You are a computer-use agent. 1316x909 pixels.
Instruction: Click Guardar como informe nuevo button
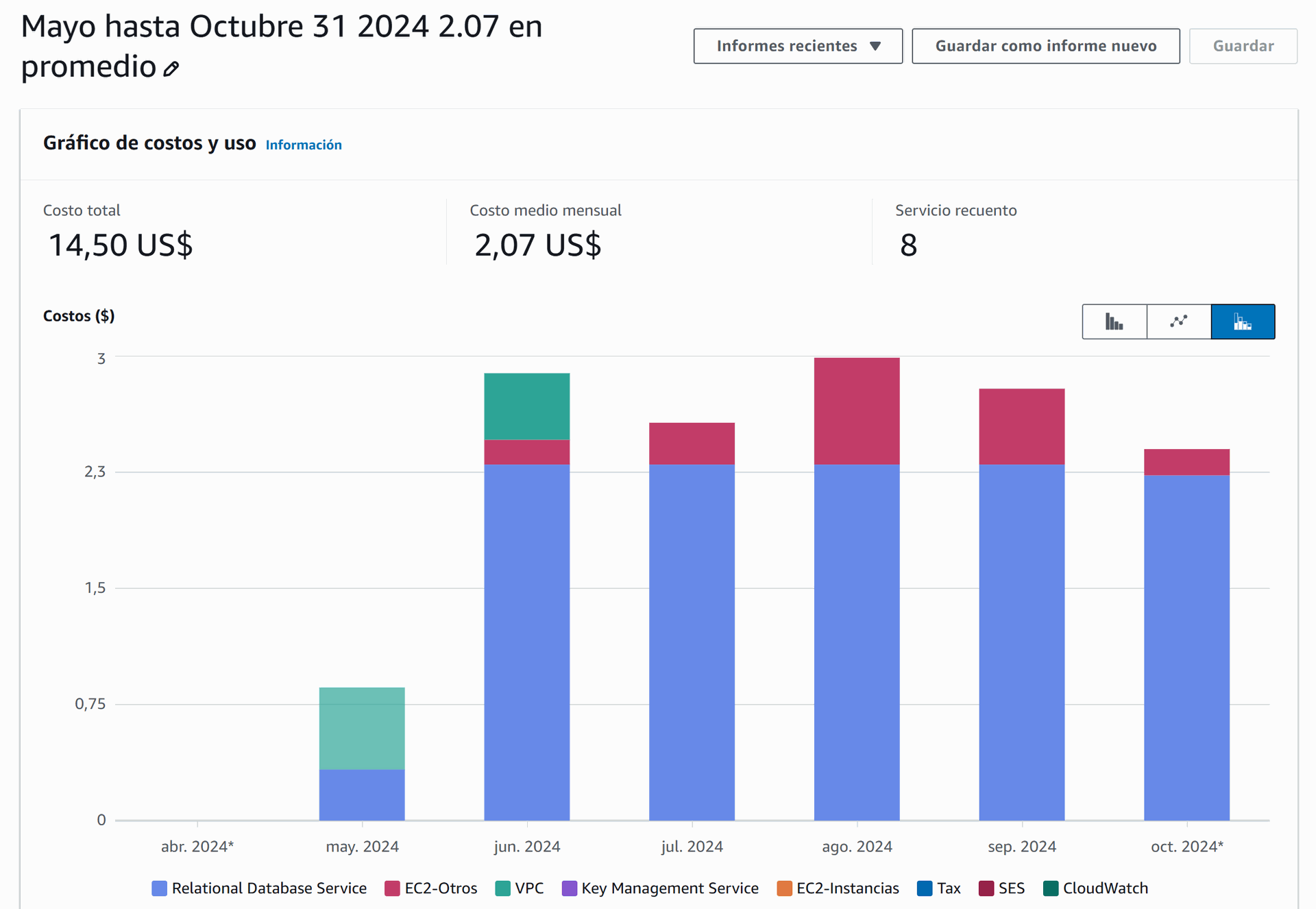pyautogui.click(x=1045, y=46)
